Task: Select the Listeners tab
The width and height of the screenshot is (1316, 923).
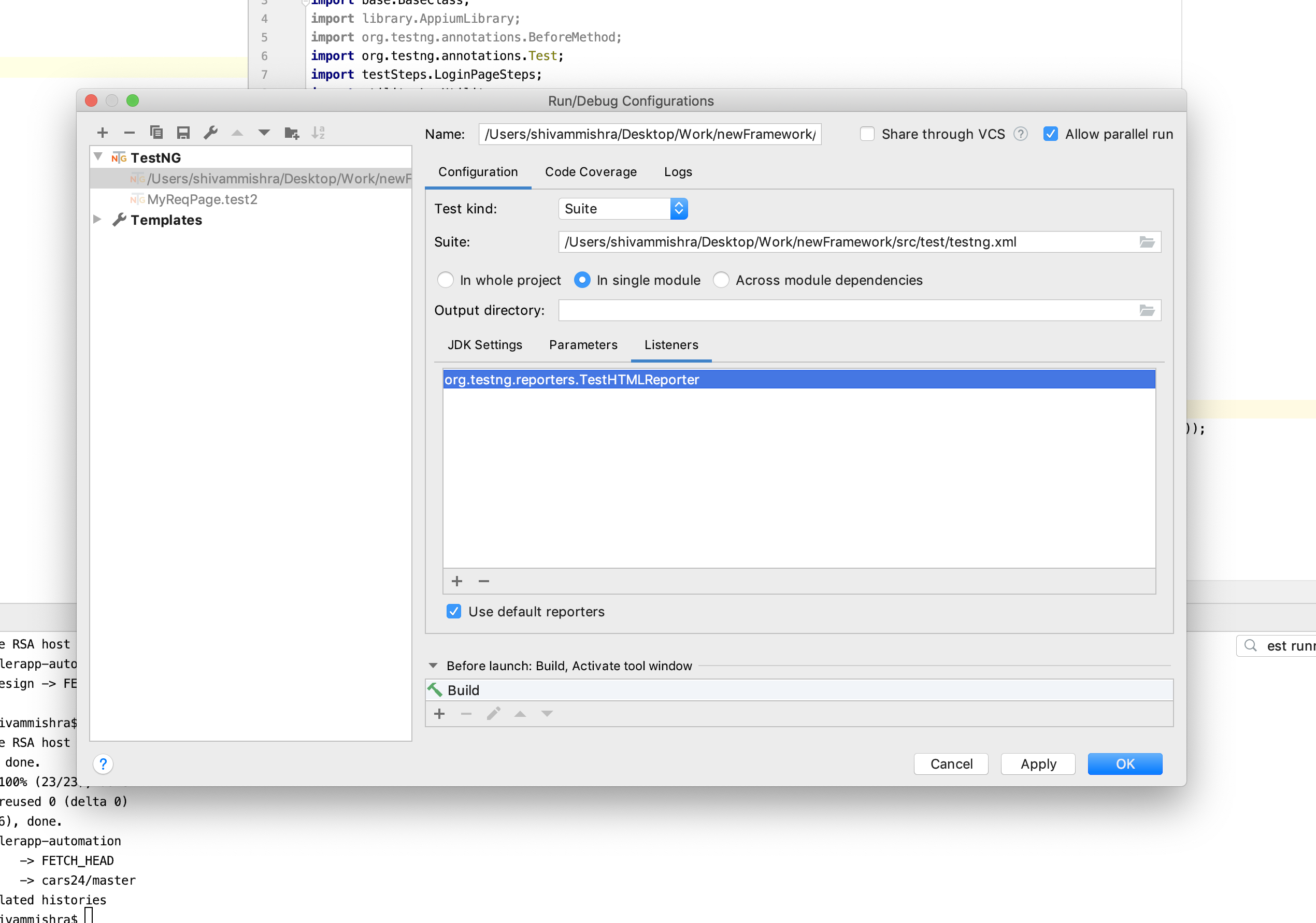Action: 671,345
